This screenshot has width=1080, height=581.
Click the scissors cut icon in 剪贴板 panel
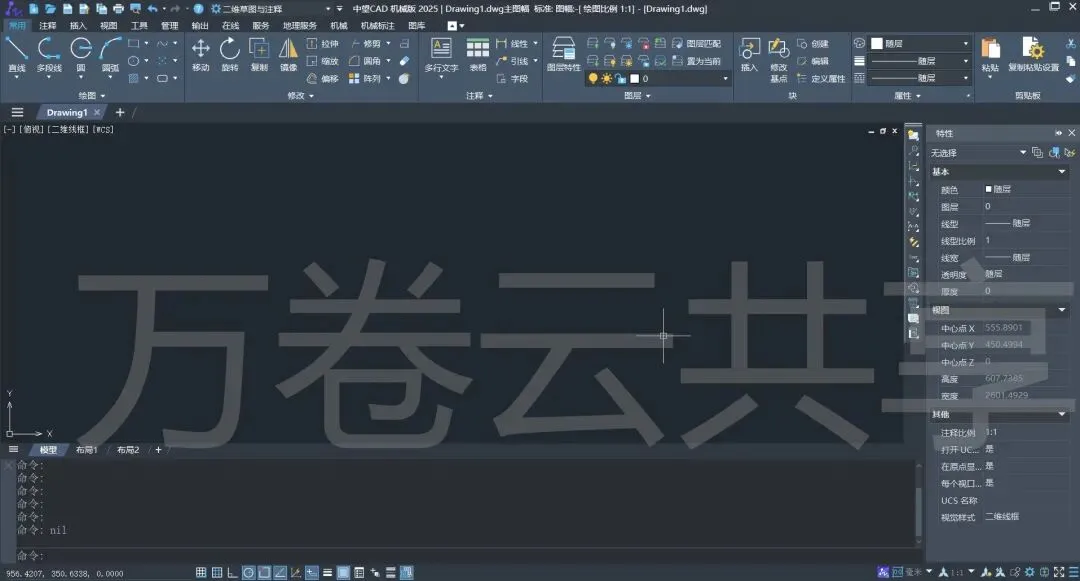click(1071, 43)
